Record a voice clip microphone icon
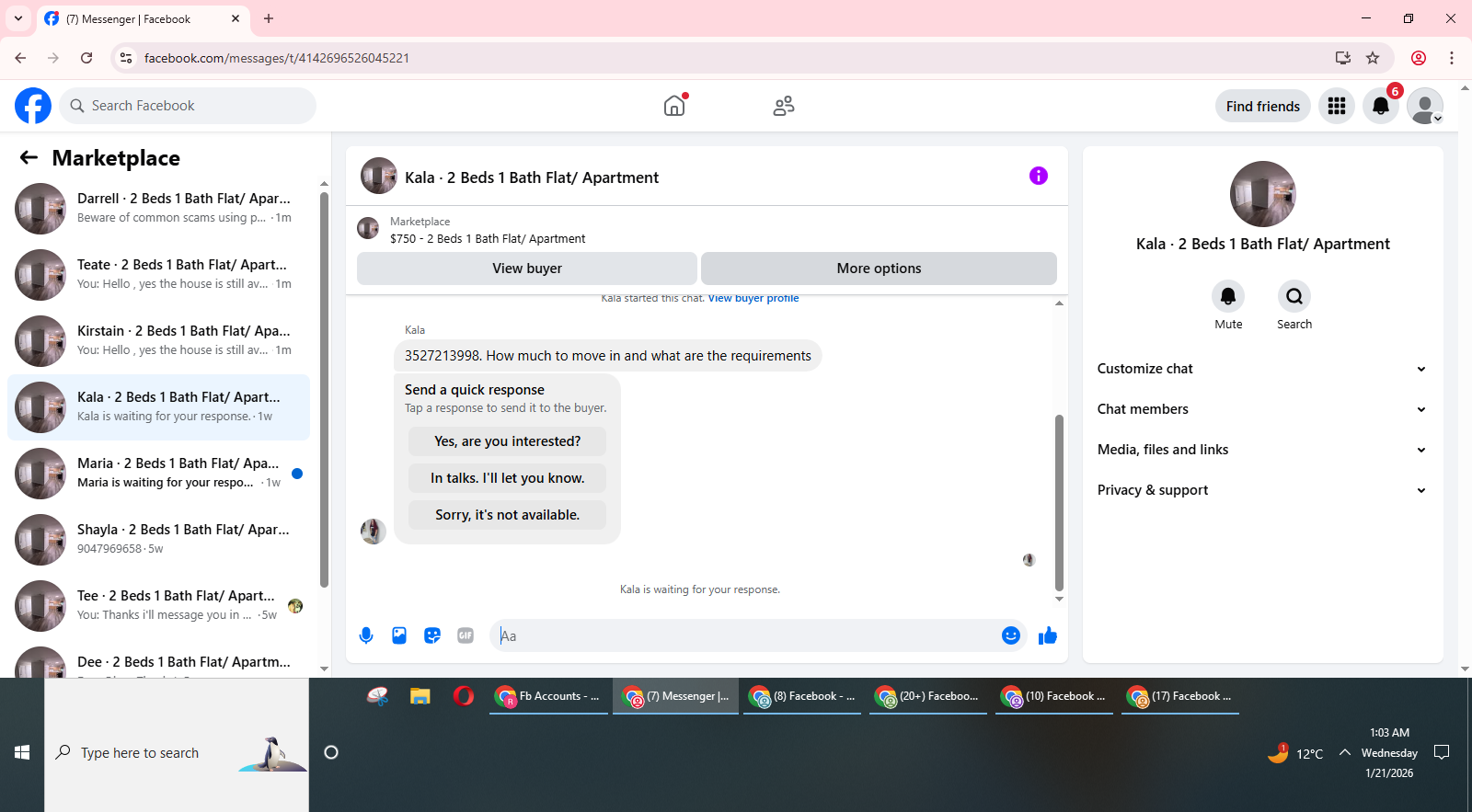Viewport: 1472px width, 812px height. [x=366, y=635]
